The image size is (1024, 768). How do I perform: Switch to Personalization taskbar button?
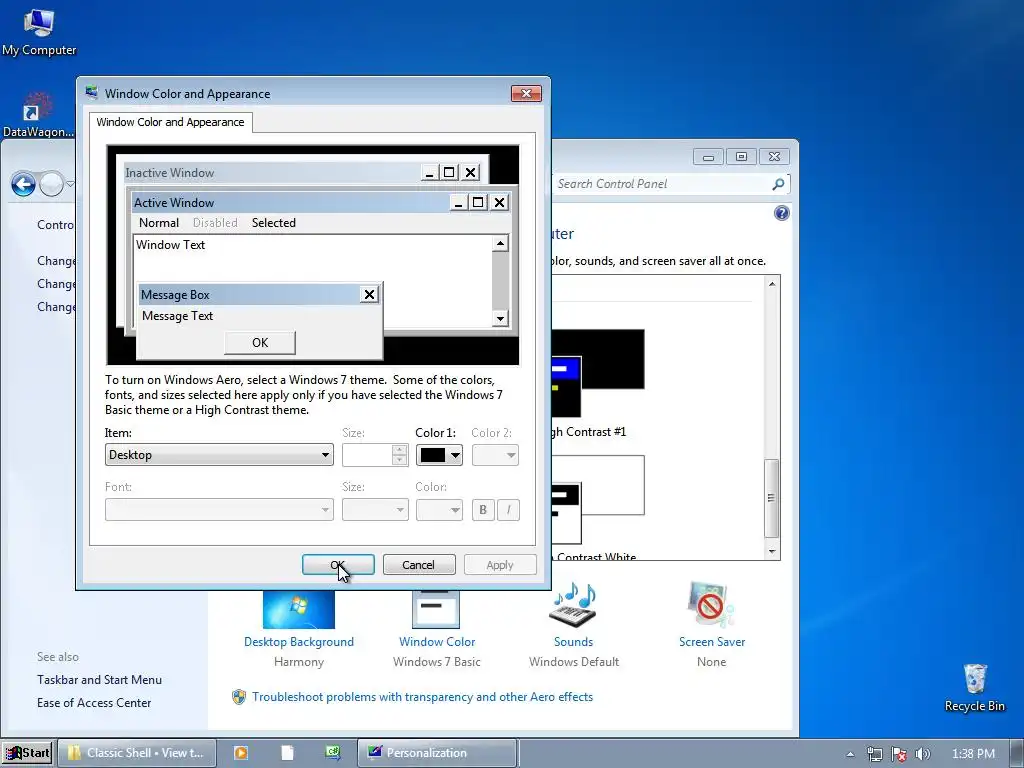click(x=437, y=752)
